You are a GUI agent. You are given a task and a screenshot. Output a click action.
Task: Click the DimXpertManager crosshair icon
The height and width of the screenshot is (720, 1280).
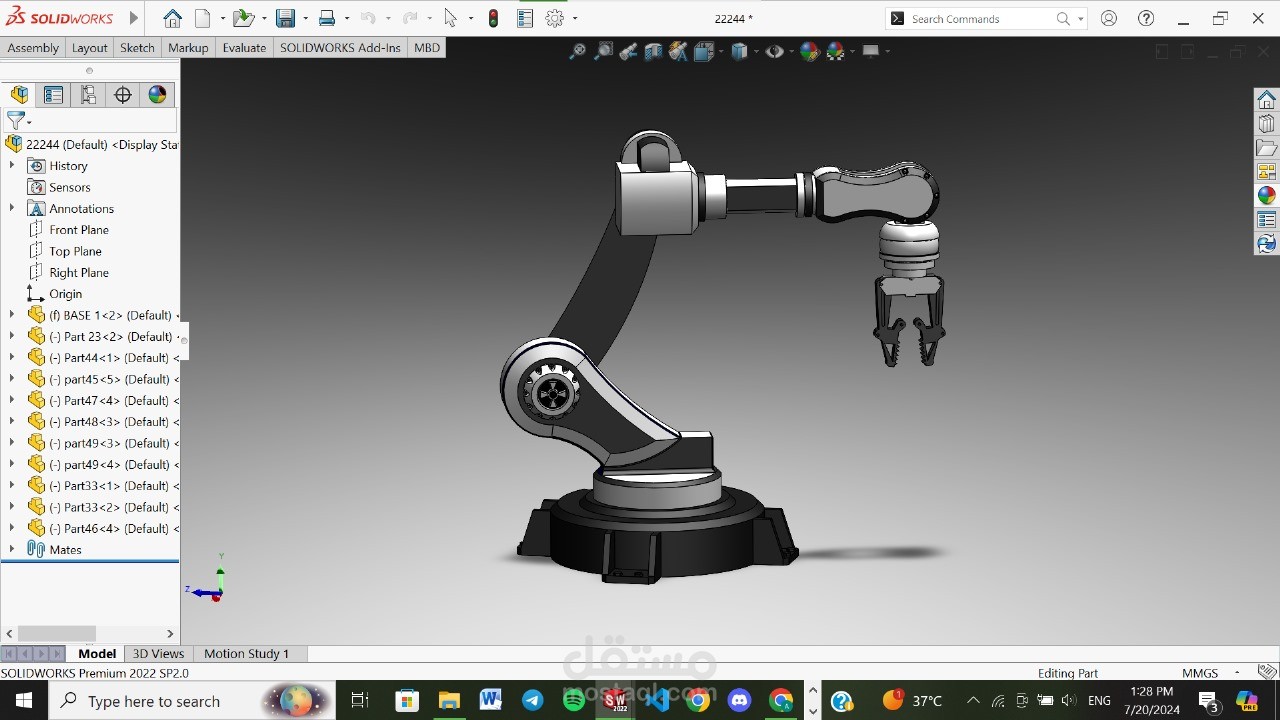click(x=122, y=94)
